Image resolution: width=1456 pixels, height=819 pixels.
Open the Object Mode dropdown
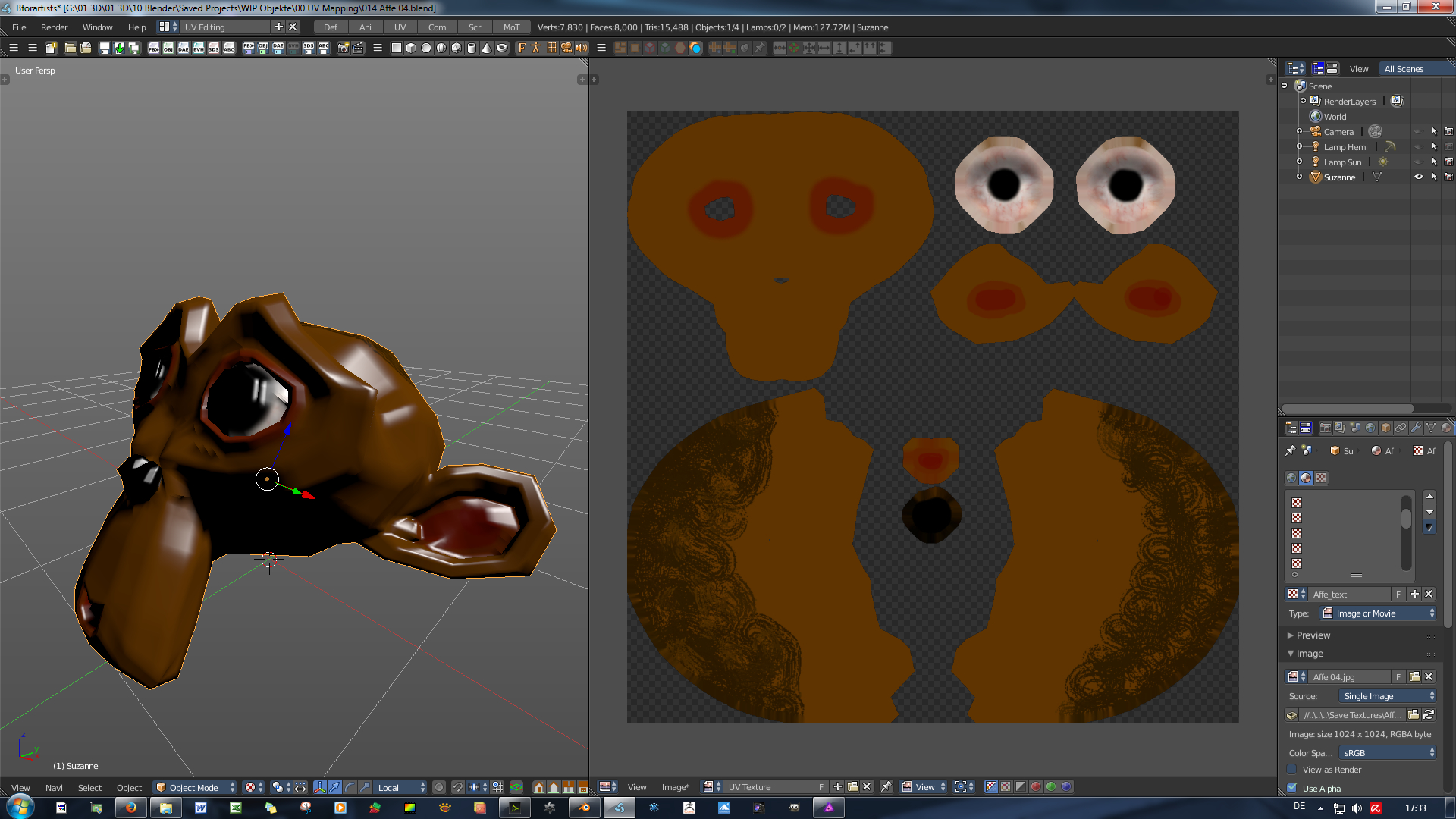[195, 787]
